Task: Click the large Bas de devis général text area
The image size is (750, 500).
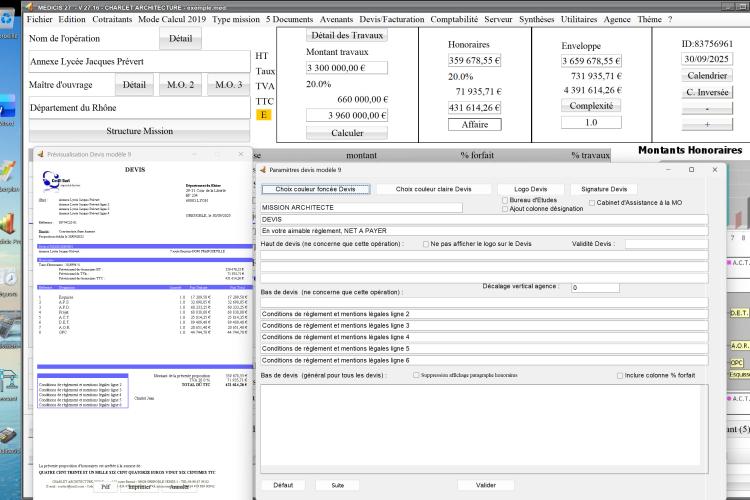Action: click(x=484, y=428)
